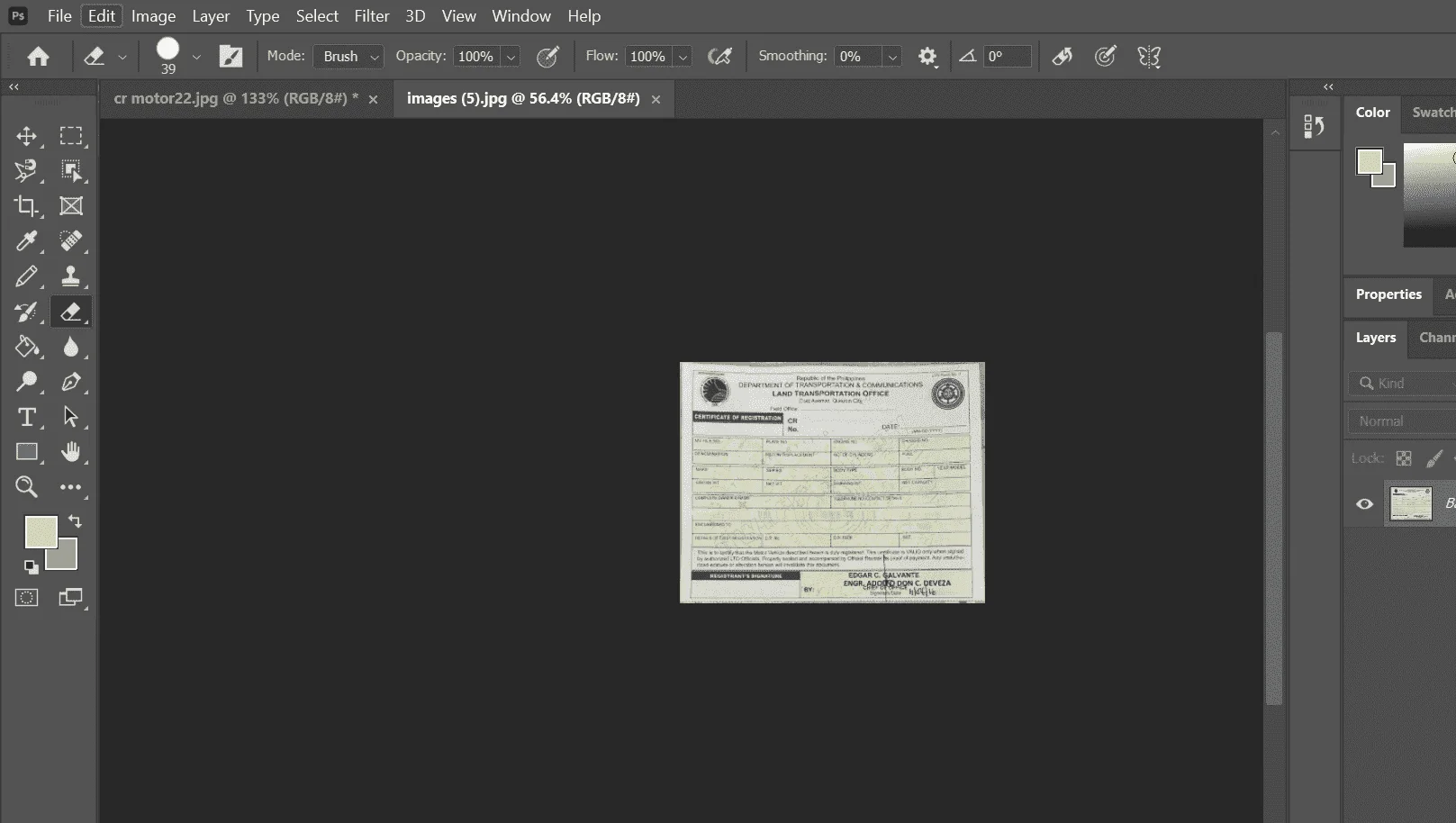This screenshot has width=1456, height=823.
Task: Open the History panel icon
Action: point(1315,126)
